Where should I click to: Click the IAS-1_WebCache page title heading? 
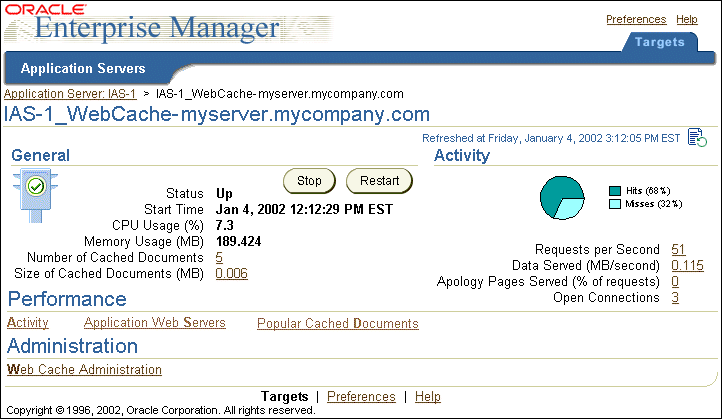217,114
